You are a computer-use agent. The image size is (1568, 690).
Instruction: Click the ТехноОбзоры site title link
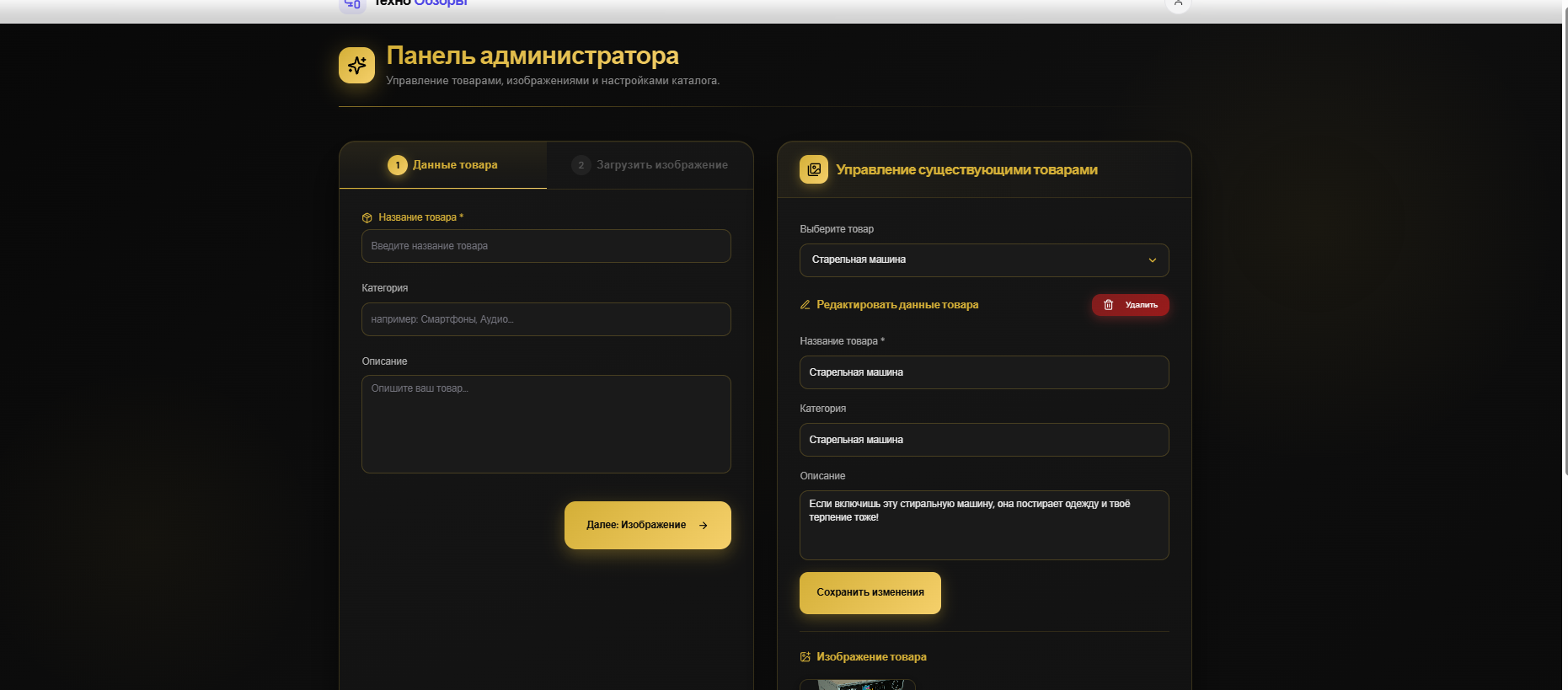tap(420, 3)
